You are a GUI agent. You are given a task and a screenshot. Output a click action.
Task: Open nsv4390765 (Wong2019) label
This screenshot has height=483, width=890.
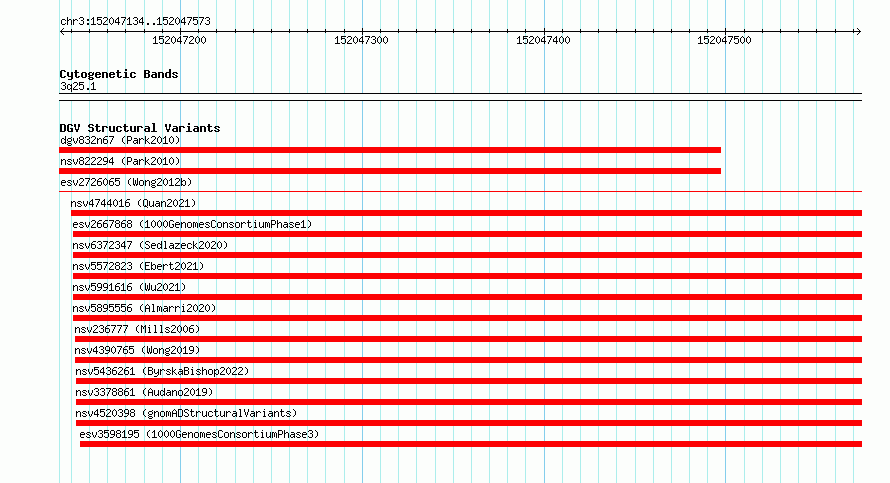point(137,350)
